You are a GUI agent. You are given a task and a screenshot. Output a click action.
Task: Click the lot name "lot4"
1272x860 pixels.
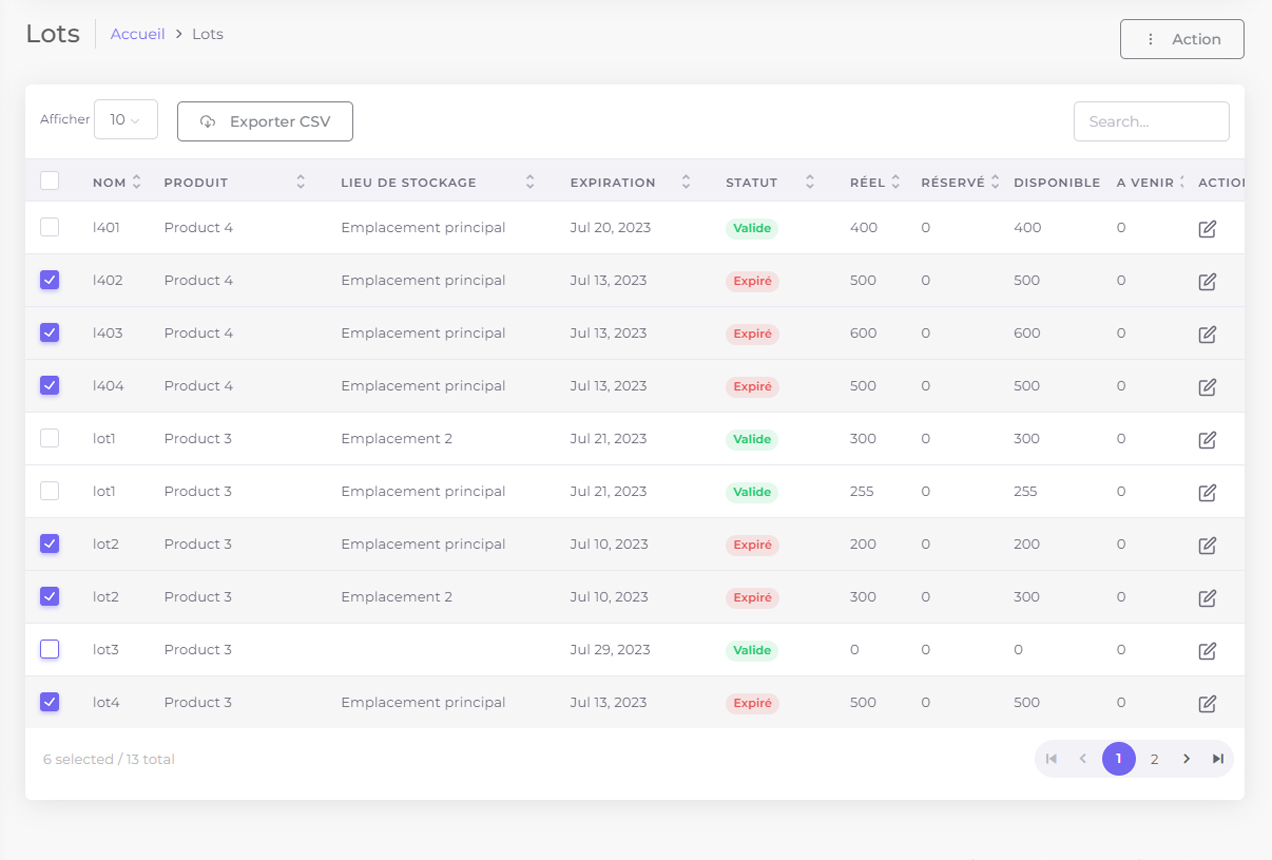(106, 703)
